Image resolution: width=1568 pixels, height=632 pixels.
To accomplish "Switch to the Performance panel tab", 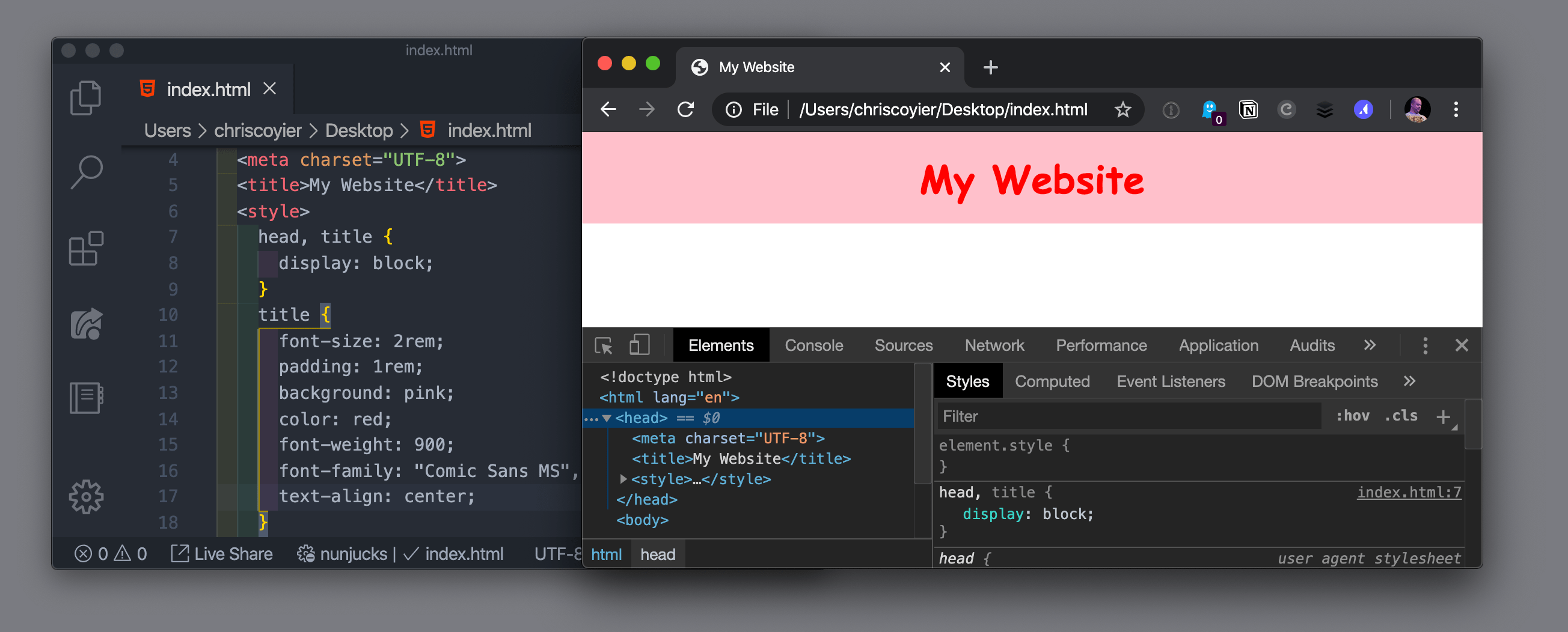I will pos(1101,345).
